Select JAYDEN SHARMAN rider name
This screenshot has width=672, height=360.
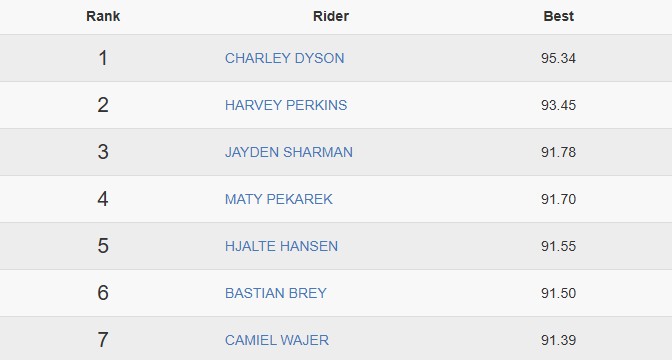[x=289, y=152]
